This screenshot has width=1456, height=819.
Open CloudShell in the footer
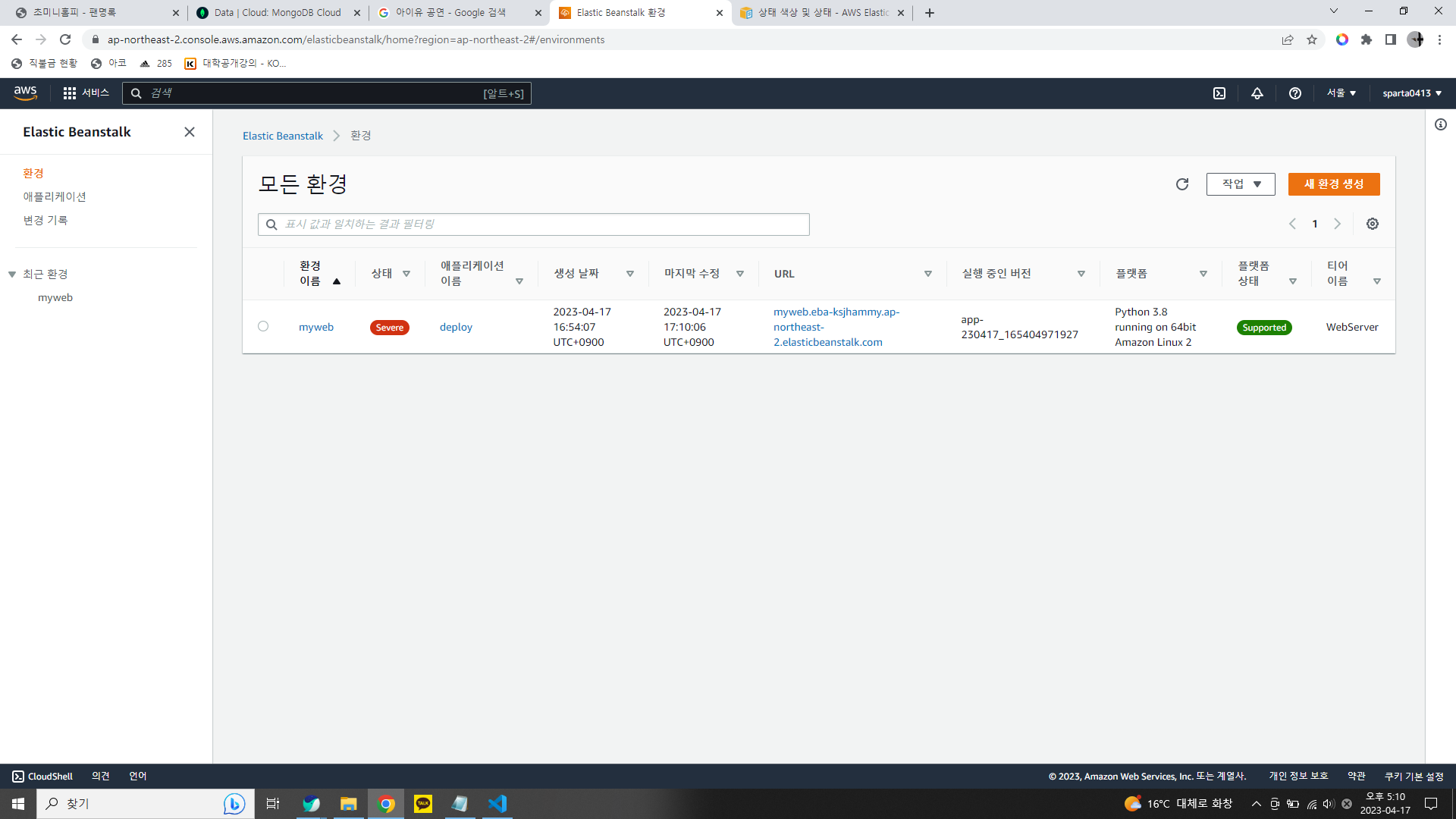pyautogui.click(x=42, y=777)
